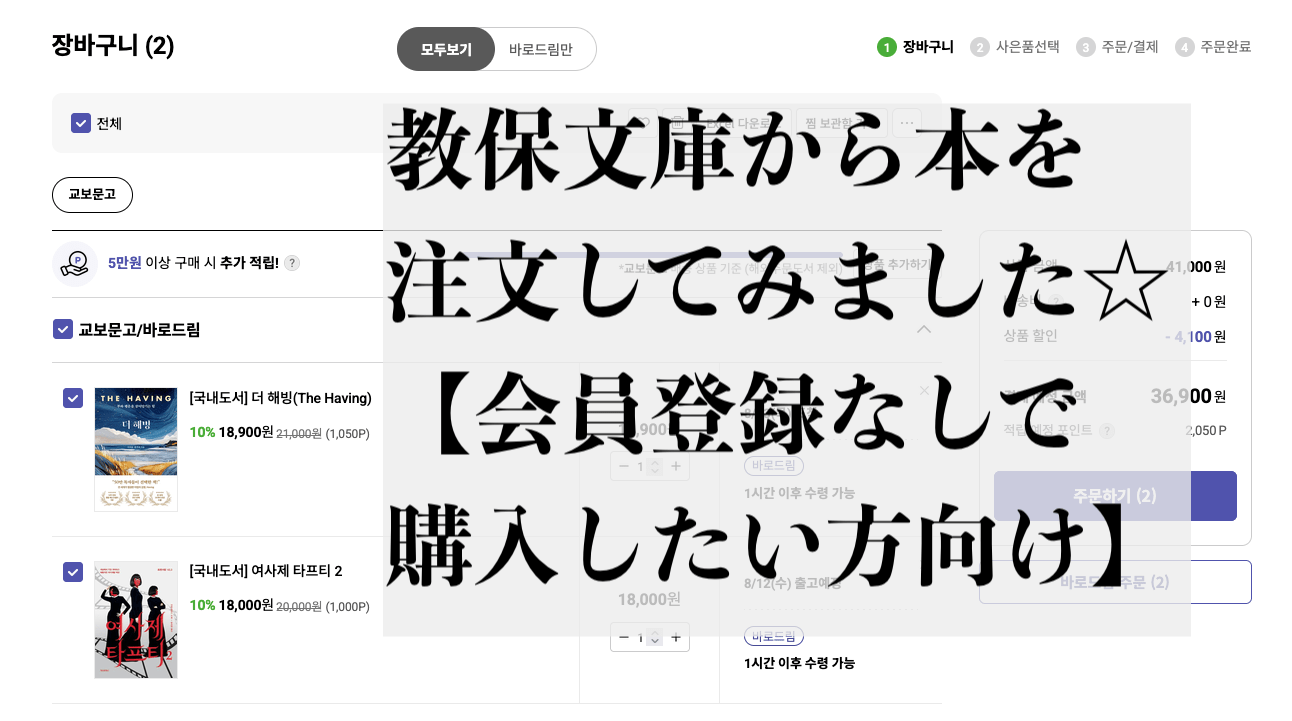Switch to the 모두보기 tab
Image resolution: width=1292 pixels, height=721 pixels.
pos(446,49)
